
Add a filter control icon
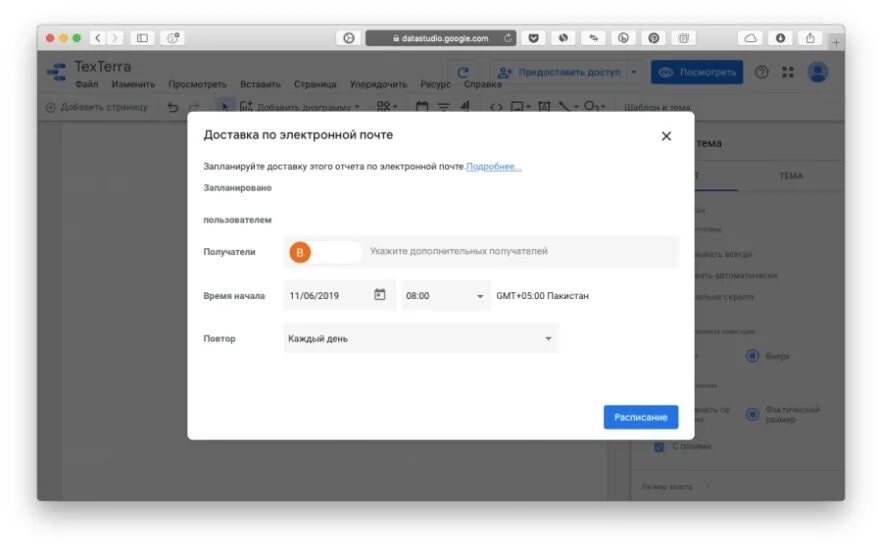click(443, 106)
